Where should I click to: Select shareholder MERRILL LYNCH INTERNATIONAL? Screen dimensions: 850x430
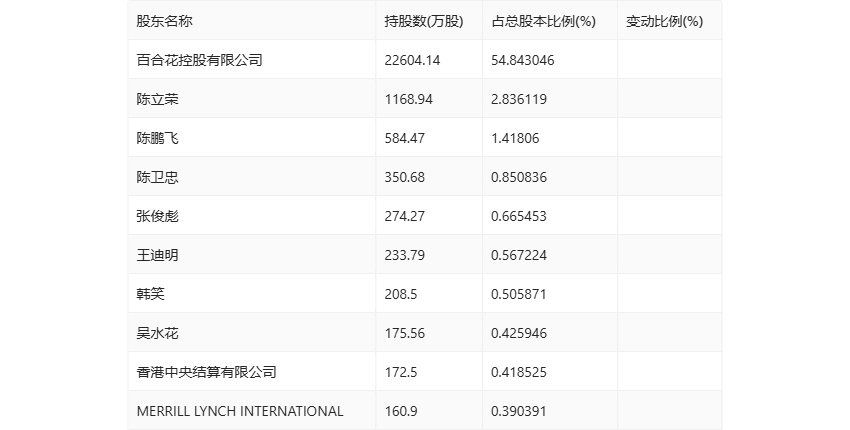[x=240, y=412]
